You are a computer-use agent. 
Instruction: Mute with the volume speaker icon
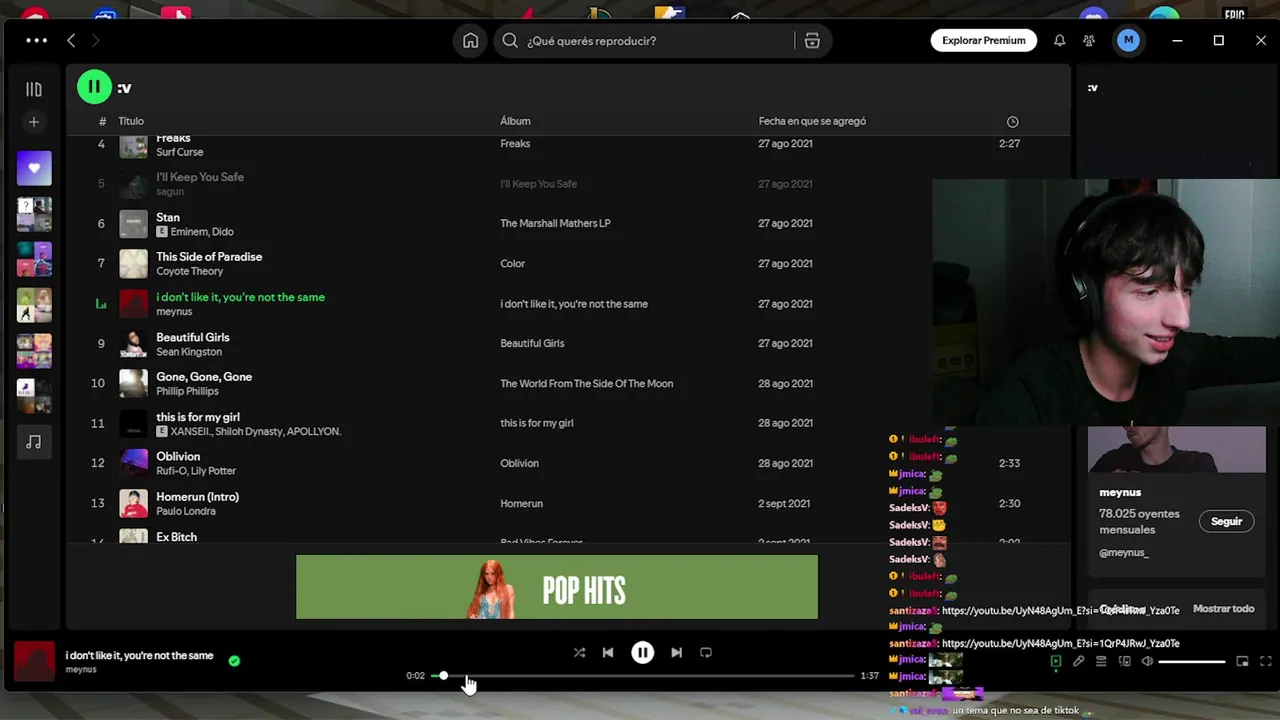(x=1147, y=661)
